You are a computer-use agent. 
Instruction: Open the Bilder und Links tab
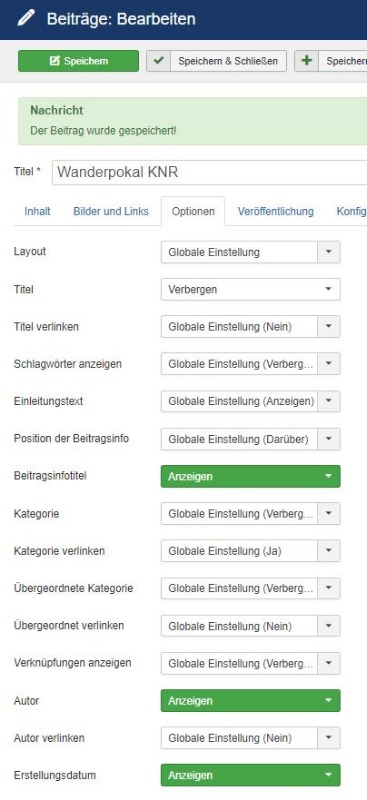pyautogui.click(x=111, y=211)
